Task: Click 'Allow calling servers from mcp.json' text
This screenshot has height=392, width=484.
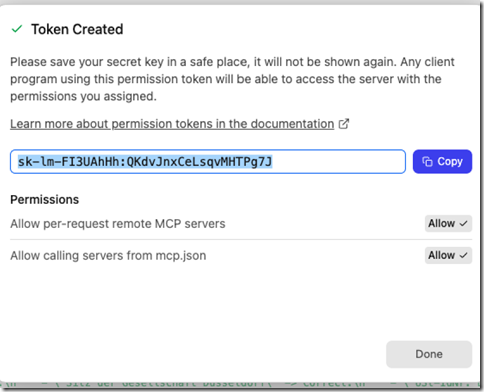Action: point(108,256)
